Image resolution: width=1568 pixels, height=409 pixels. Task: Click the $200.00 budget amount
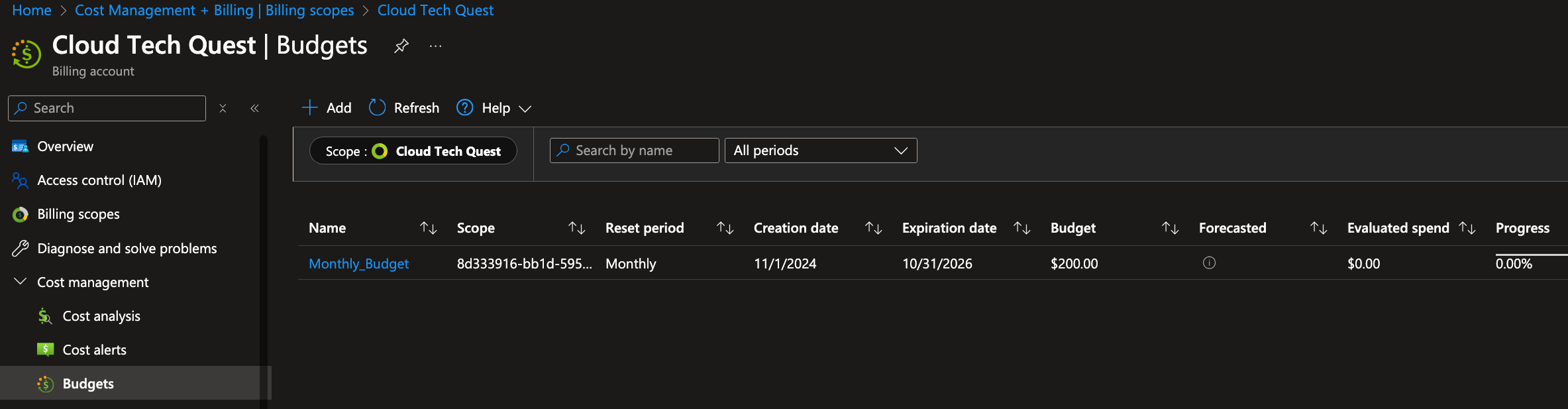pos(1074,264)
